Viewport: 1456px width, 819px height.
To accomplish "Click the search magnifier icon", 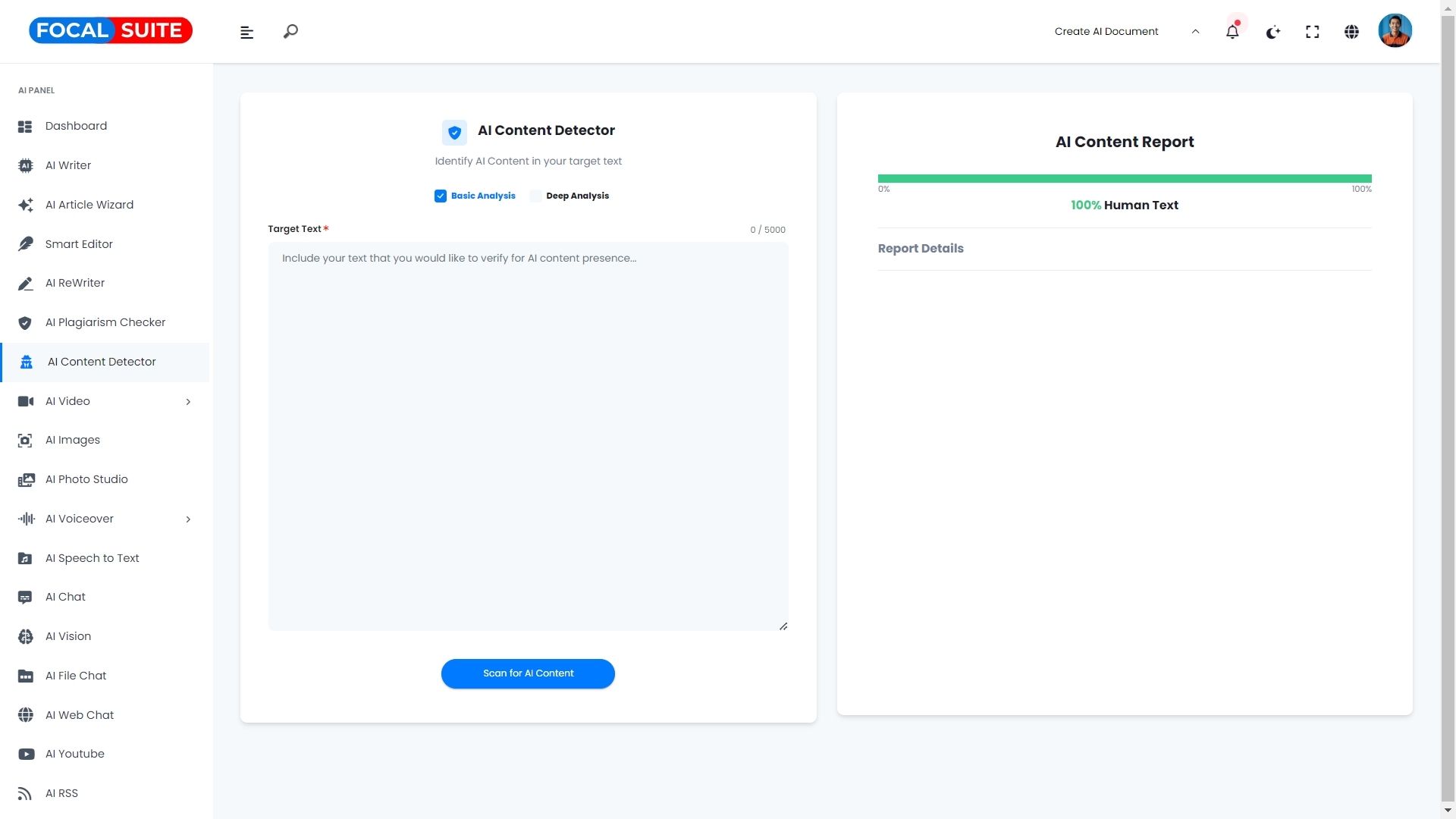I will pyautogui.click(x=290, y=32).
